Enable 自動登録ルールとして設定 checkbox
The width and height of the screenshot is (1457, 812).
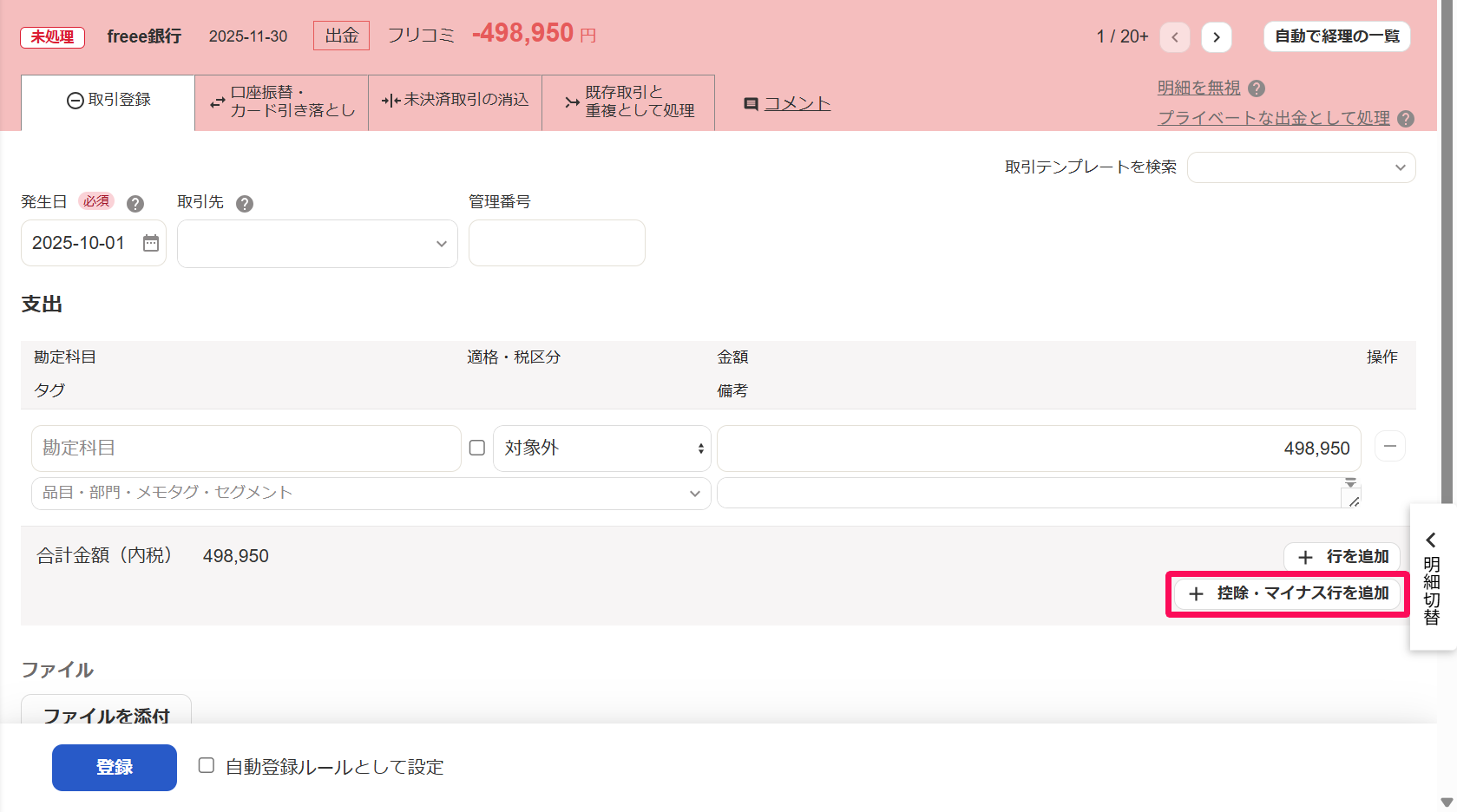[x=207, y=765]
